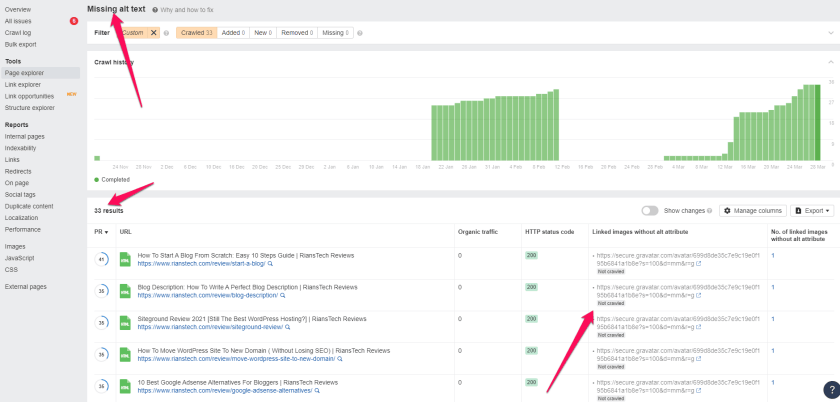This screenshot has width=840, height=402.
Task: Open JavaScript report in sidebar
Action: (x=19, y=258)
